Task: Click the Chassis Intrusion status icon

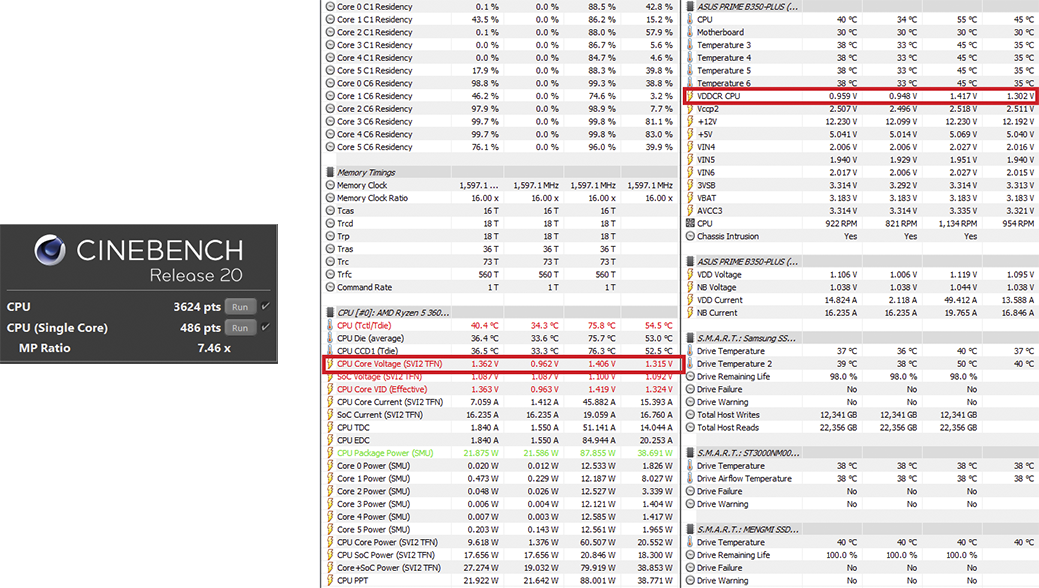Action: click(690, 236)
